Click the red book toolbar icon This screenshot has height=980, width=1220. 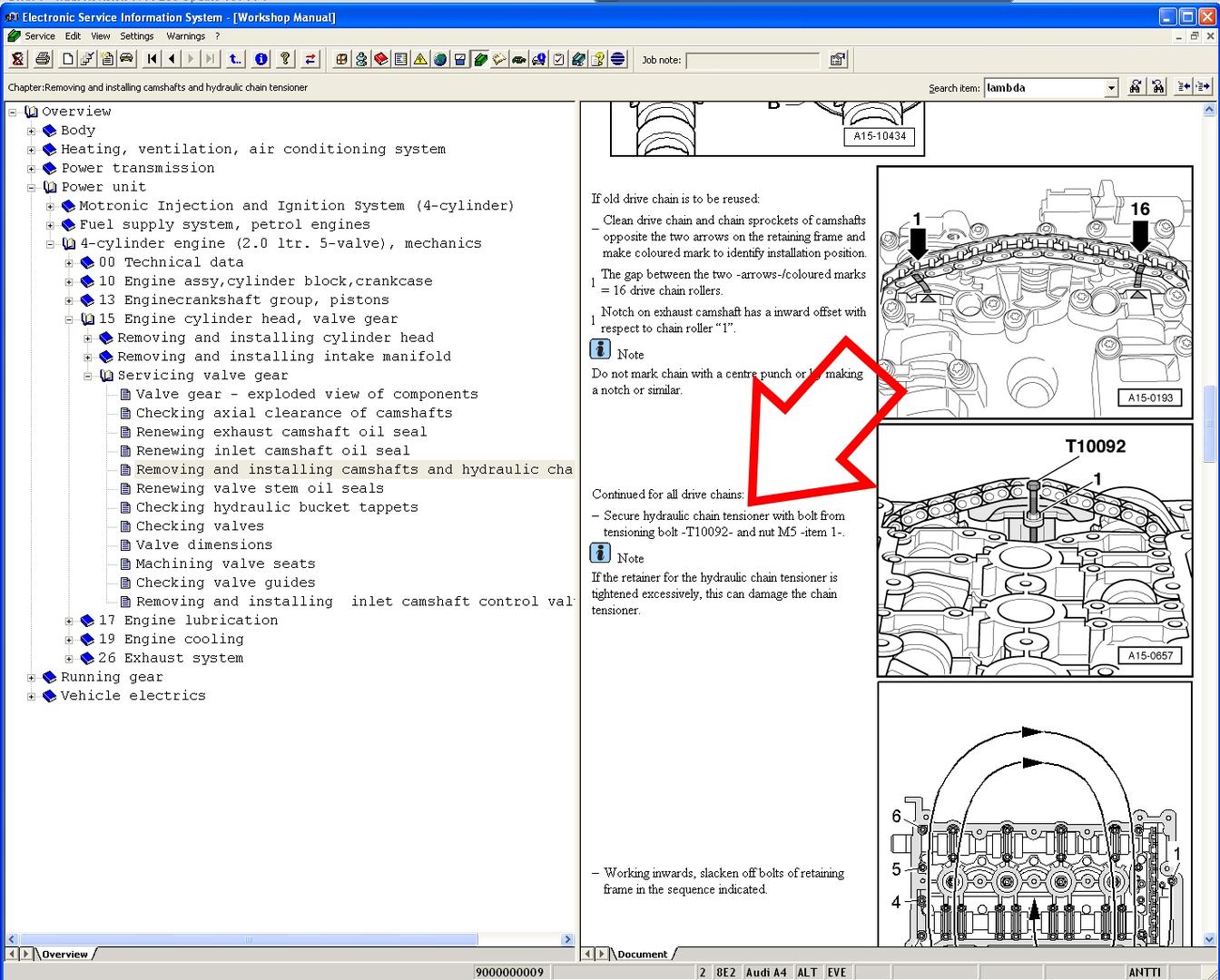[381, 59]
